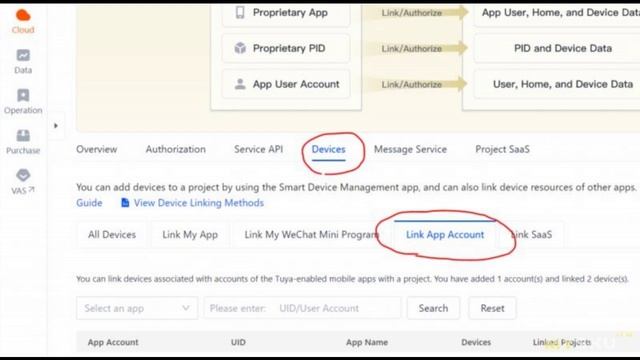
Task: Open VAS external link icon
Action: click(32, 189)
